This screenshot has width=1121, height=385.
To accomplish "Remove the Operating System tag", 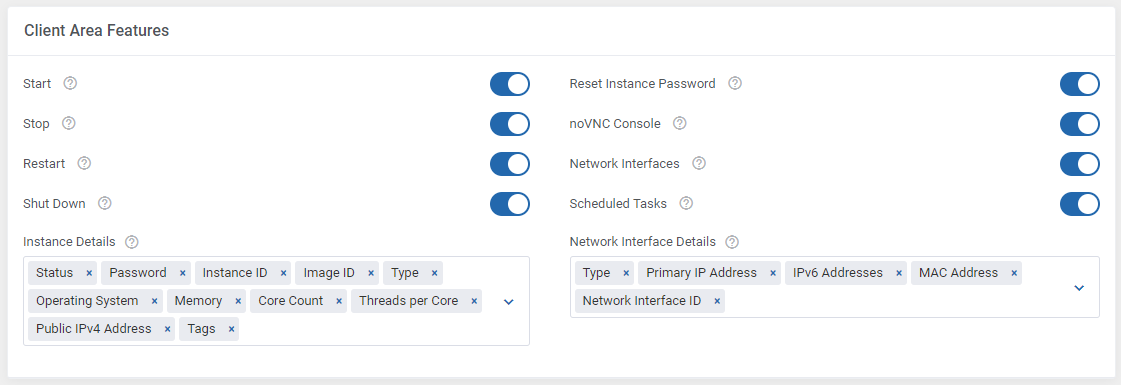I will [x=154, y=301].
